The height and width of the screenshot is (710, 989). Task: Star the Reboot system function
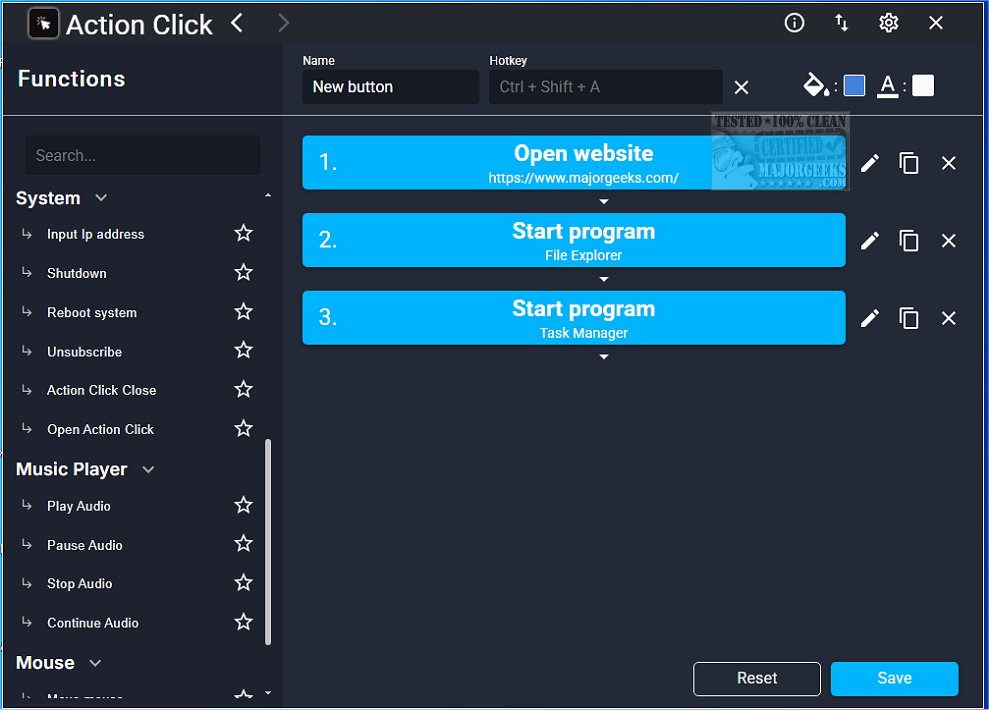click(243, 311)
